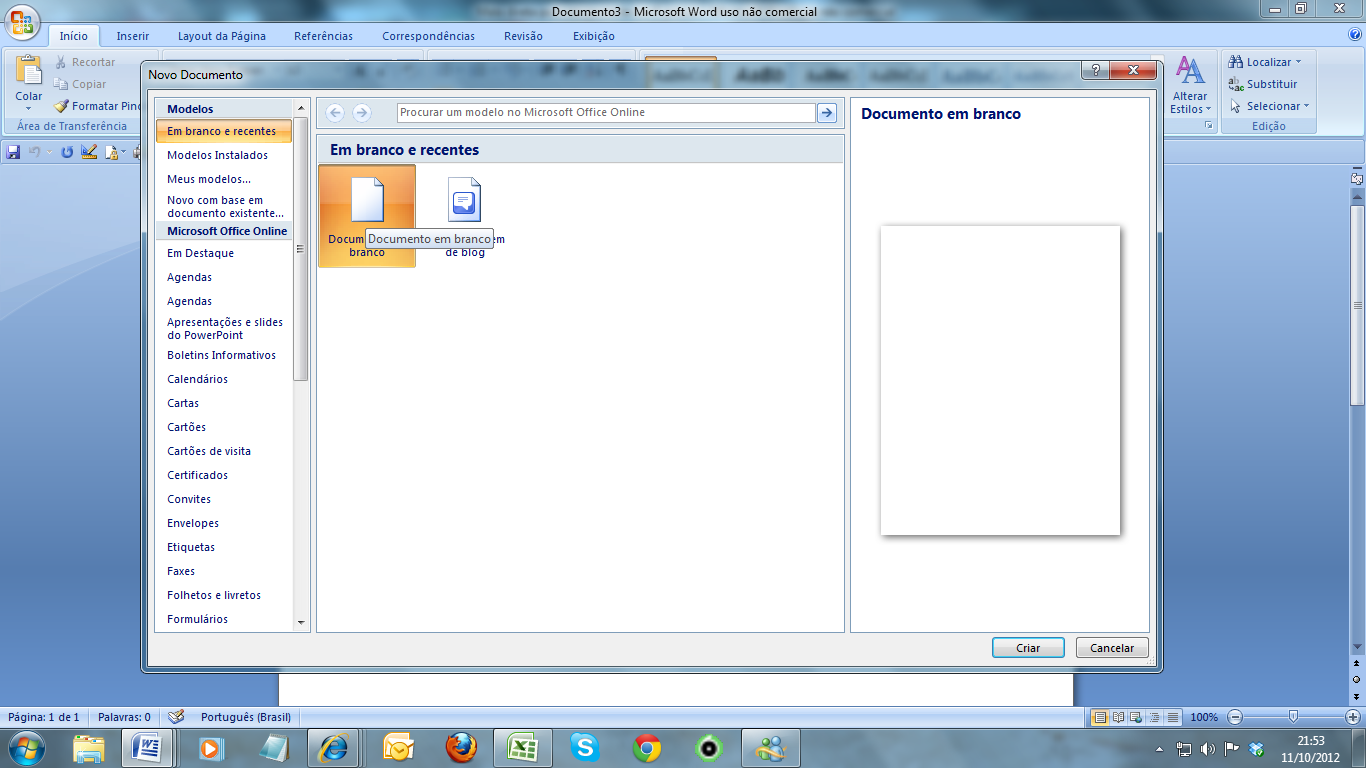
Task: Expand the Estilos dialog launcher
Action: (x=1208, y=126)
